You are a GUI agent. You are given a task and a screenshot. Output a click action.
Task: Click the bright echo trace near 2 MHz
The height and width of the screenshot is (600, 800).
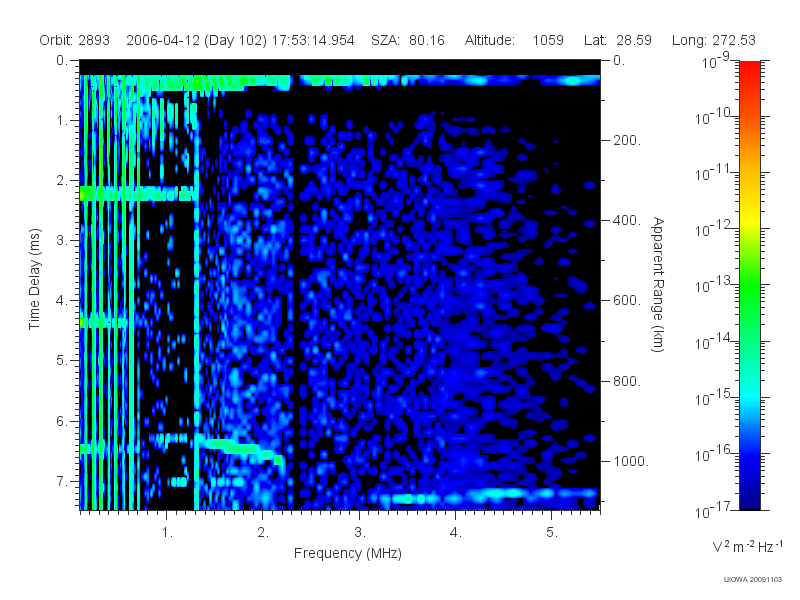click(x=240, y=449)
